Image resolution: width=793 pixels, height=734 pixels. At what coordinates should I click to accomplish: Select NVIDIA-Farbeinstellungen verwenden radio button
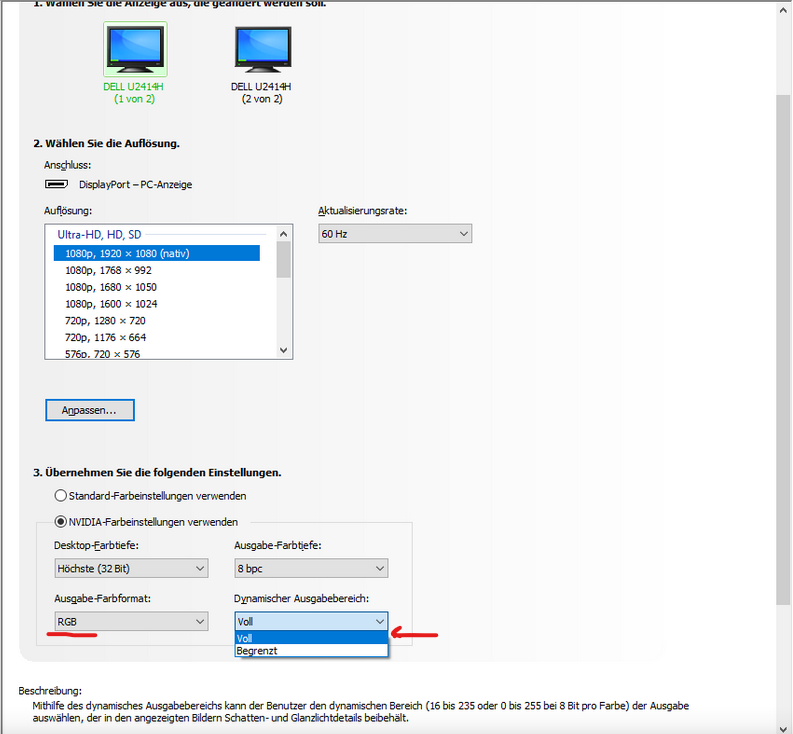coord(61,522)
